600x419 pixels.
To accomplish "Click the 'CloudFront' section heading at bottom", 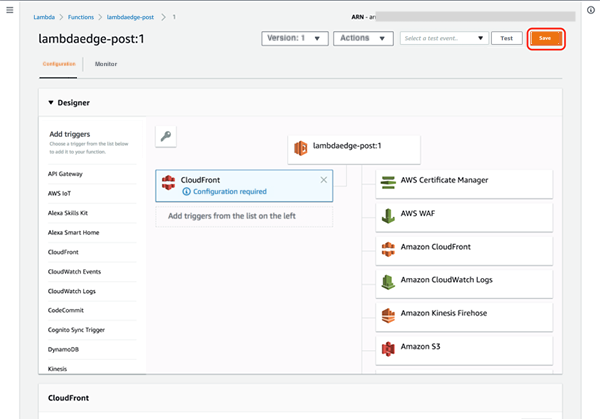I will [x=68, y=398].
